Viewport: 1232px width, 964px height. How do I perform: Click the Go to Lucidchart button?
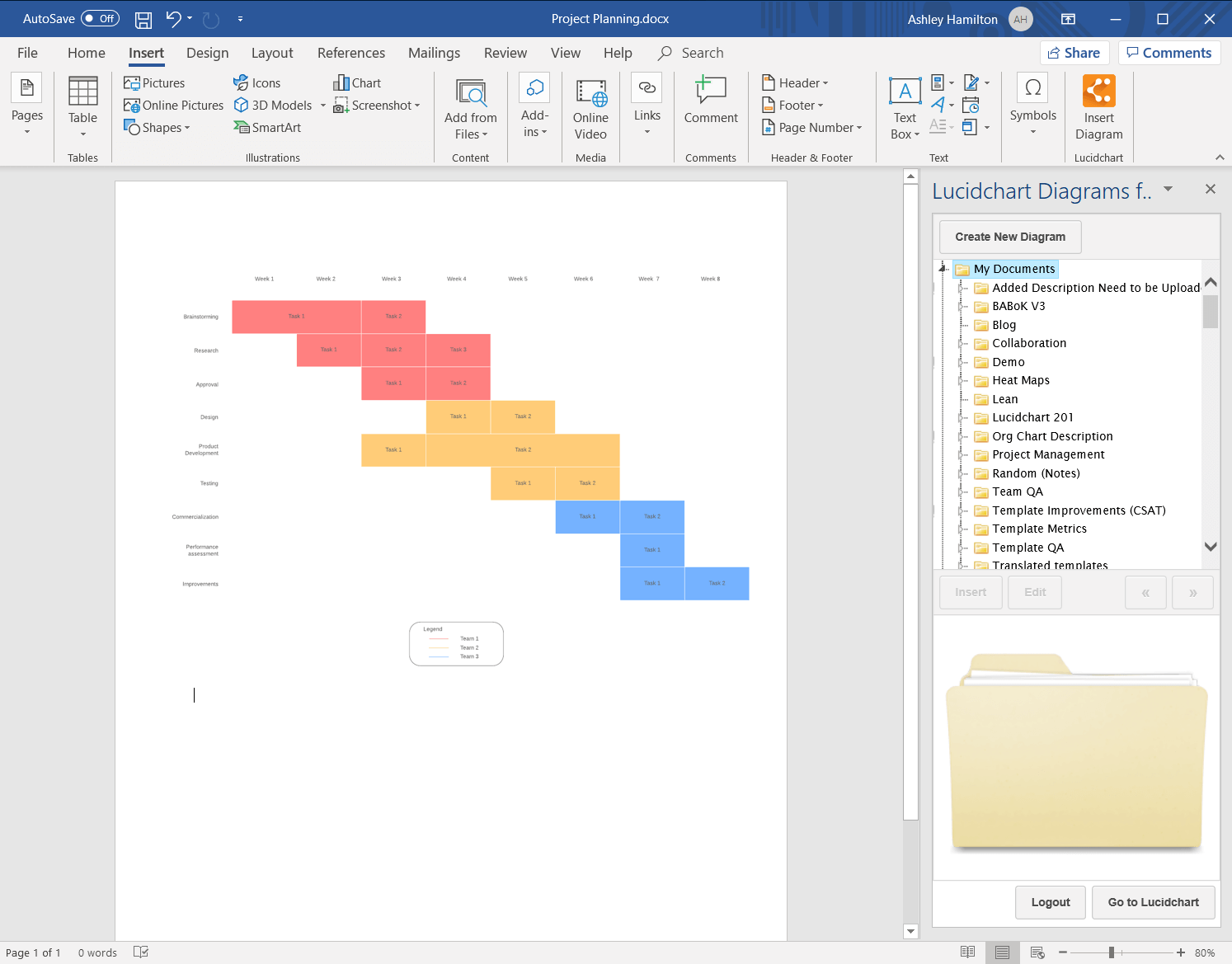tap(1153, 902)
